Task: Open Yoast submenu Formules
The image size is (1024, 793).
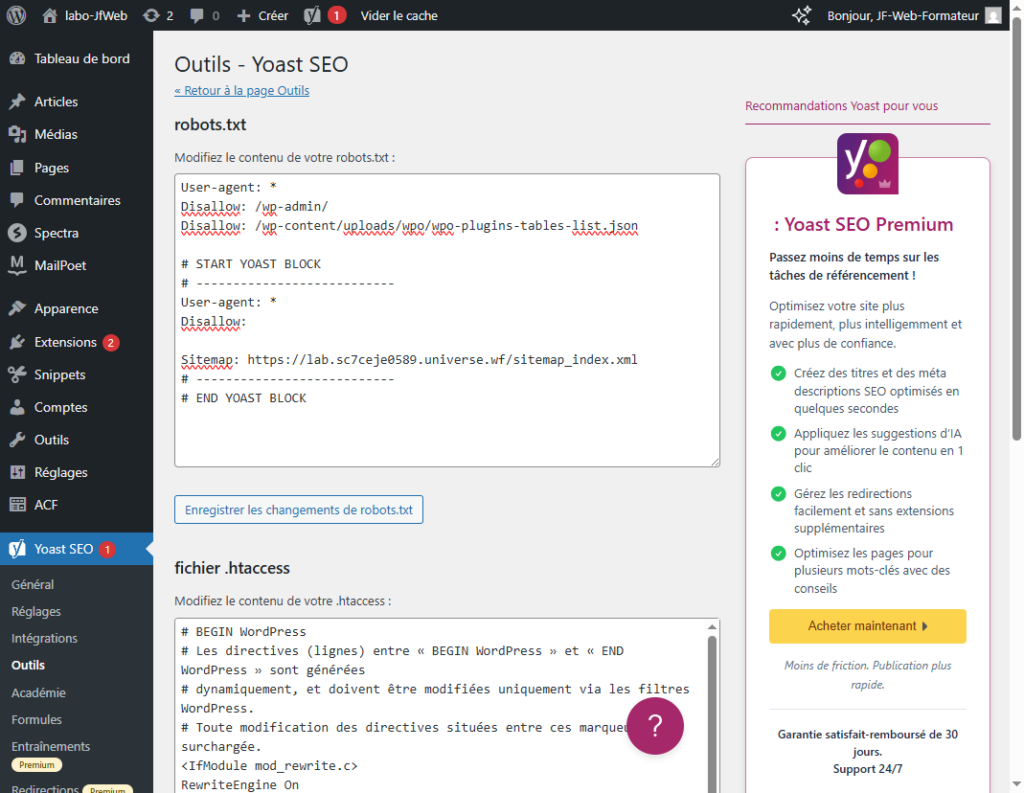Action: click(37, 719)
